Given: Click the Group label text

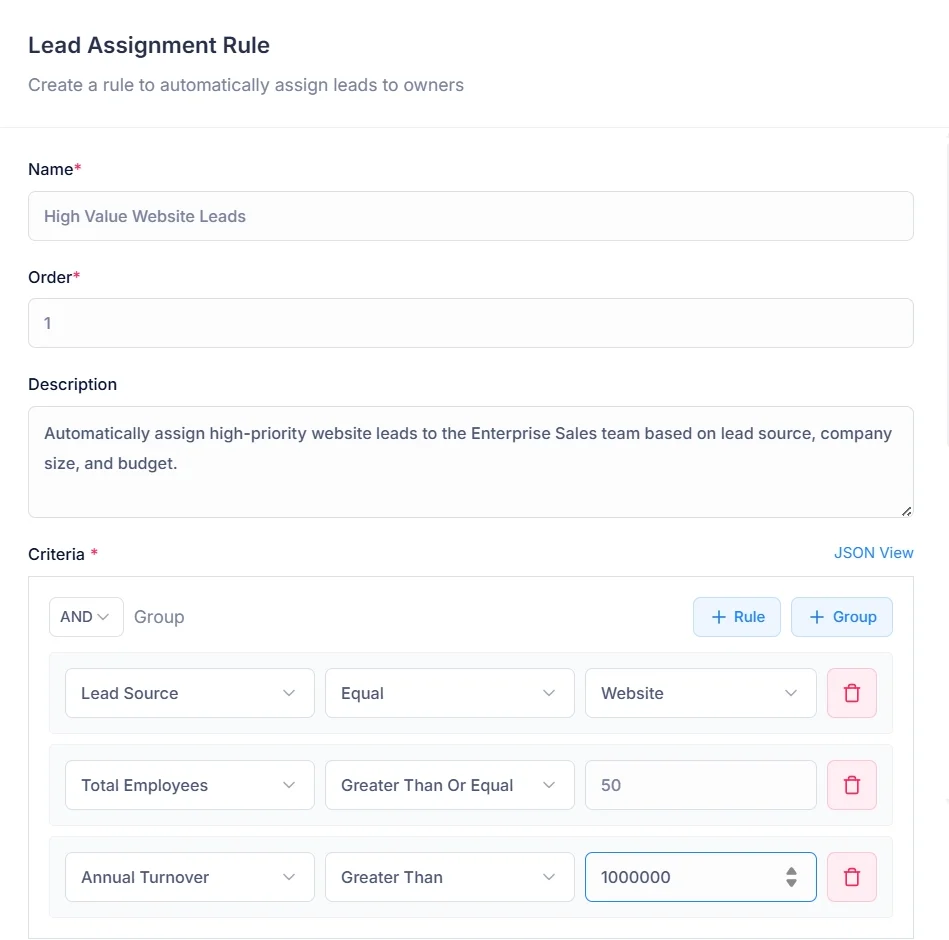Looking at the screenshot, I should coord(159,617).
